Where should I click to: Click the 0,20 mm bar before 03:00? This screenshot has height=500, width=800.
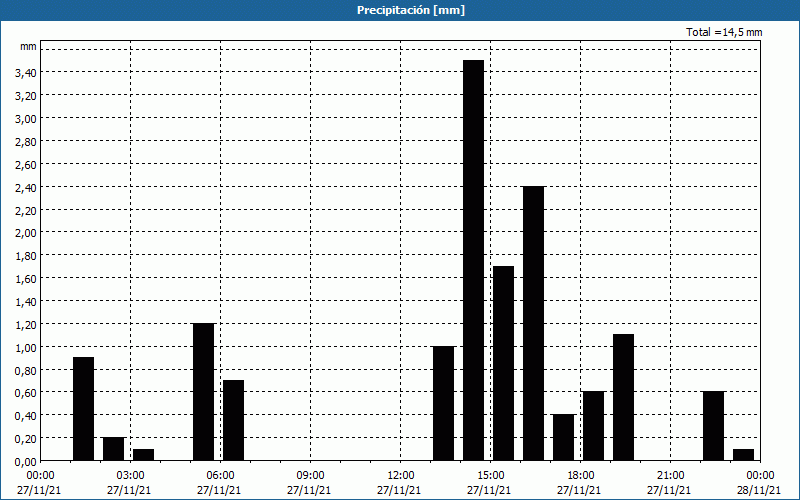[113, 449]
